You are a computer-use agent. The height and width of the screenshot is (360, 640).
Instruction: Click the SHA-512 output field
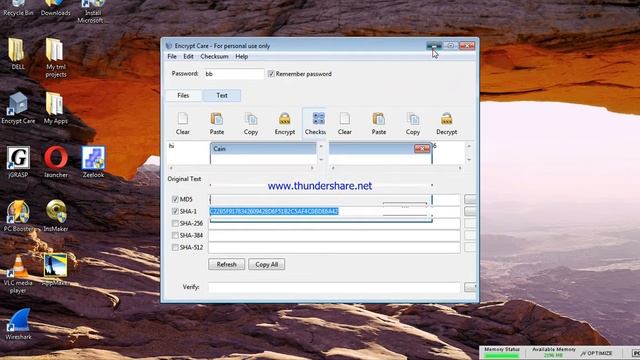(334, 247)
